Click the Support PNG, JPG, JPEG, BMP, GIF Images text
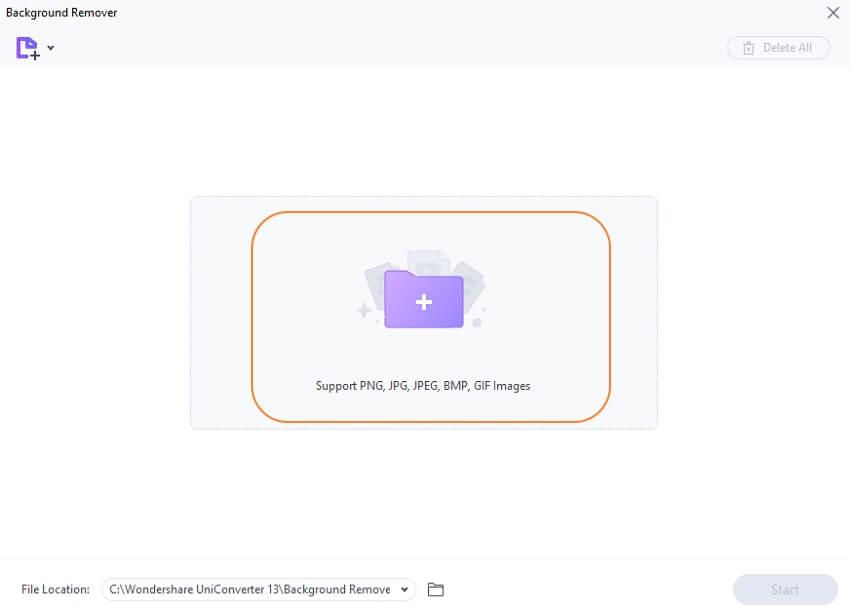The height and width of the screenshot is (609, 850). 423,386
